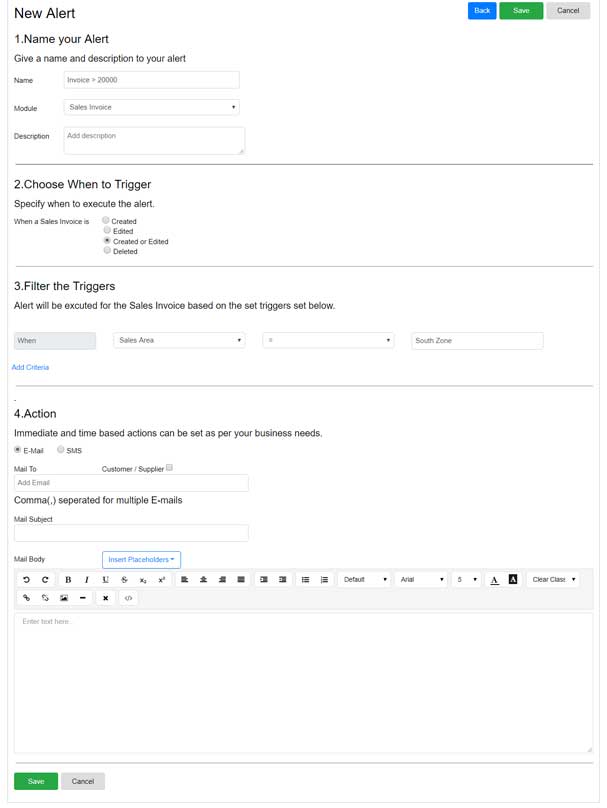Apply underline formatting in the editor
The height and width of the screenshot is (808, 607).
point(106,580)
